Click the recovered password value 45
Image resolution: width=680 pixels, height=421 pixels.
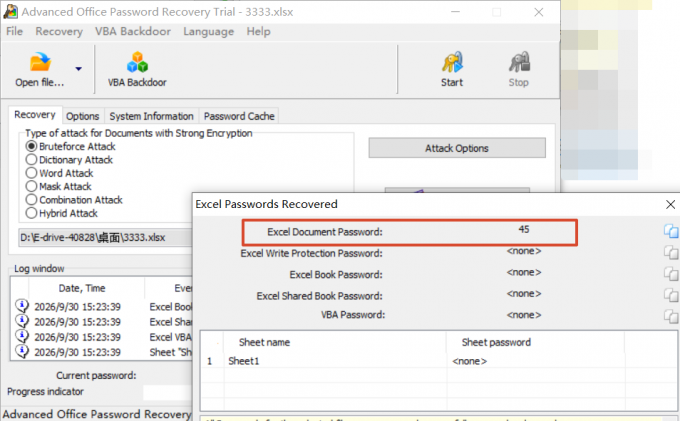click(x=524, y=229)
